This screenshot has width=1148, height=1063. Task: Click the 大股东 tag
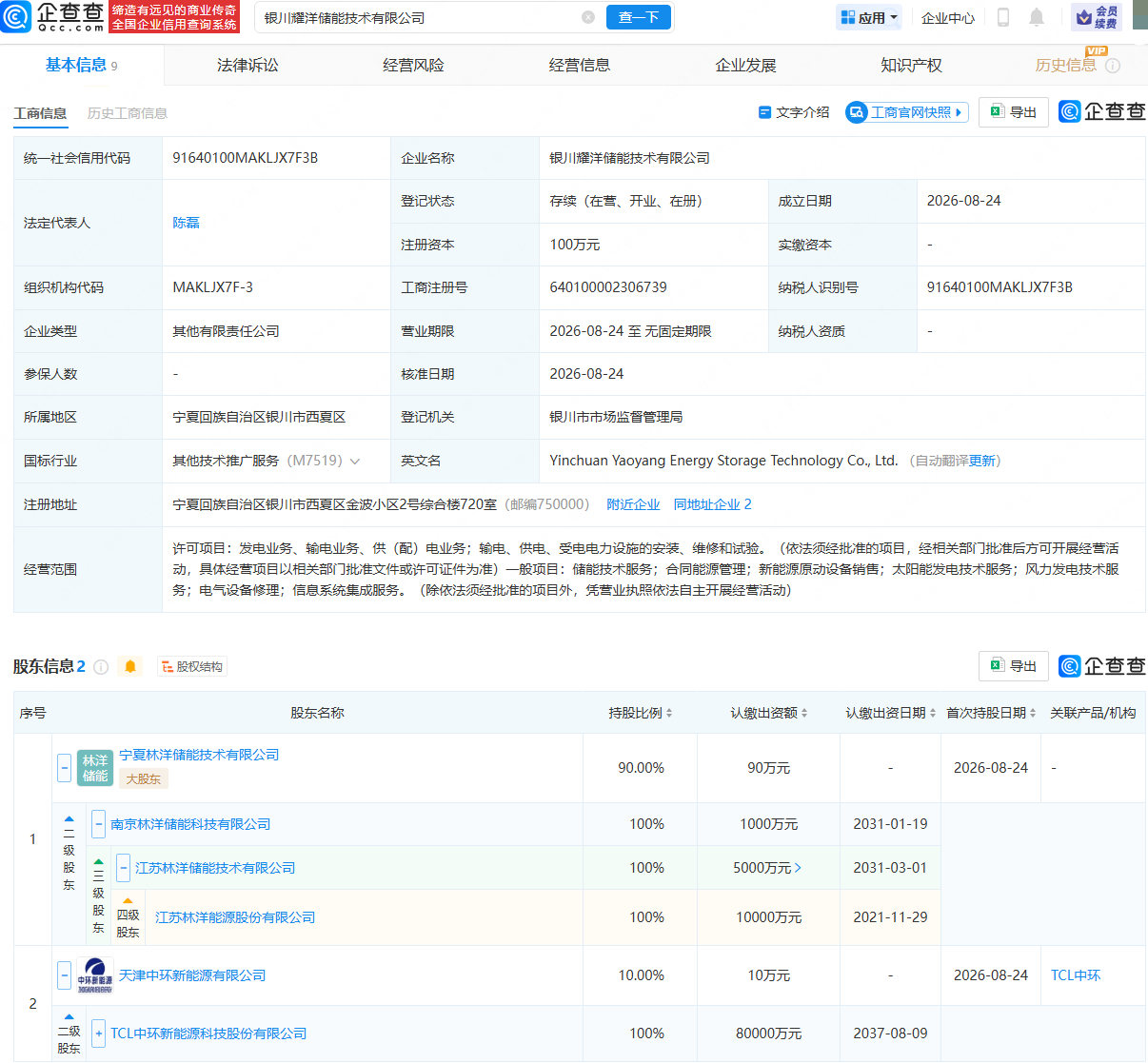click(x=144, y=778)
